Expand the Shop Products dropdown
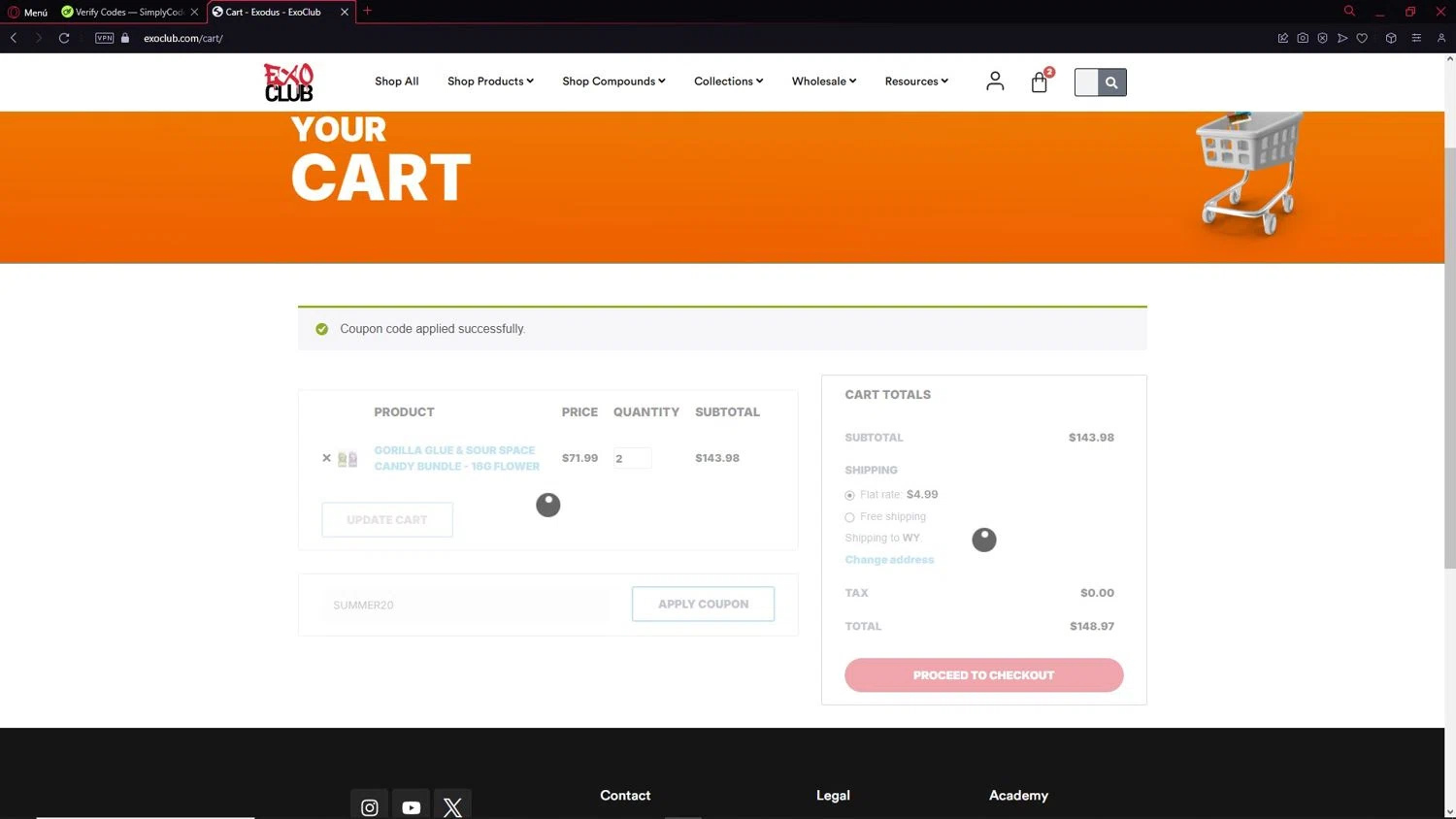Viewport: 1456px width, 819px height. pos(490,82)
